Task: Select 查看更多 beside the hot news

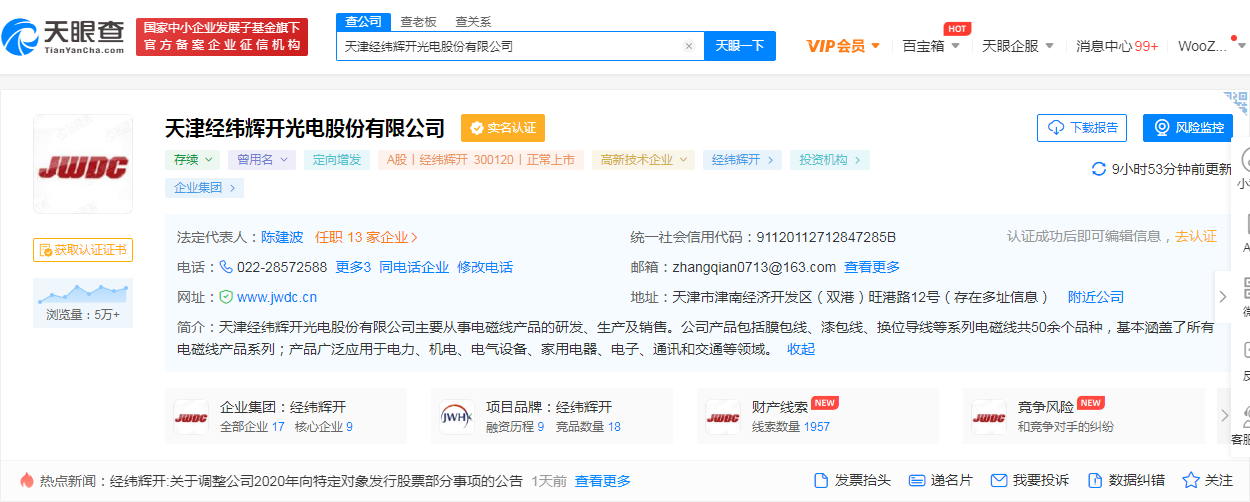Action: click(x=603, y=481)
